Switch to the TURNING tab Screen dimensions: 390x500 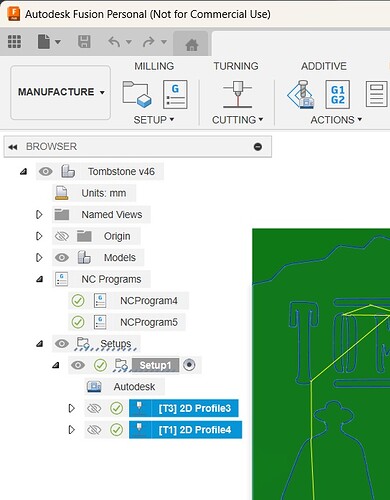pyautogui.click(x=236, y=66)
